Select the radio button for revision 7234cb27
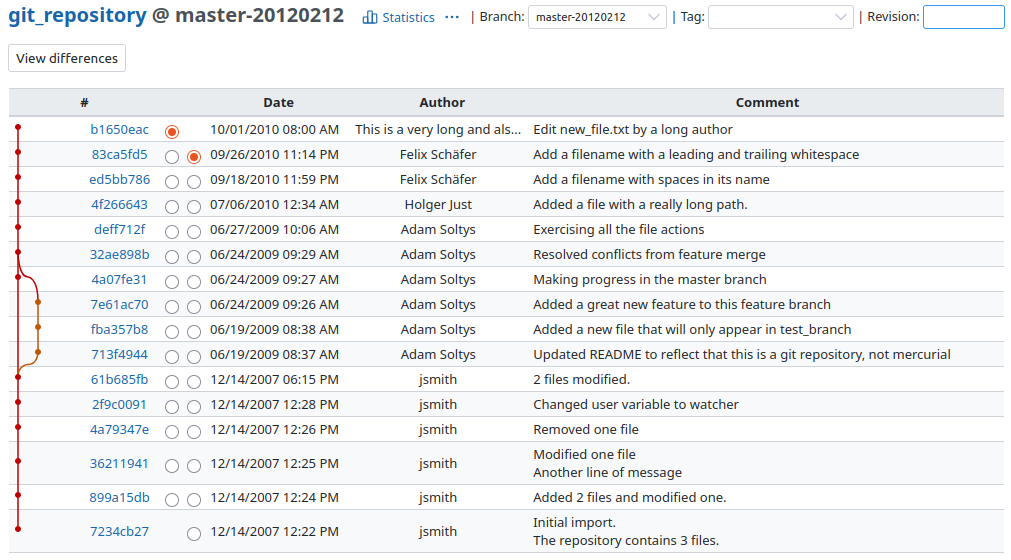The image size is (1011, 560). tap(194, 533)
